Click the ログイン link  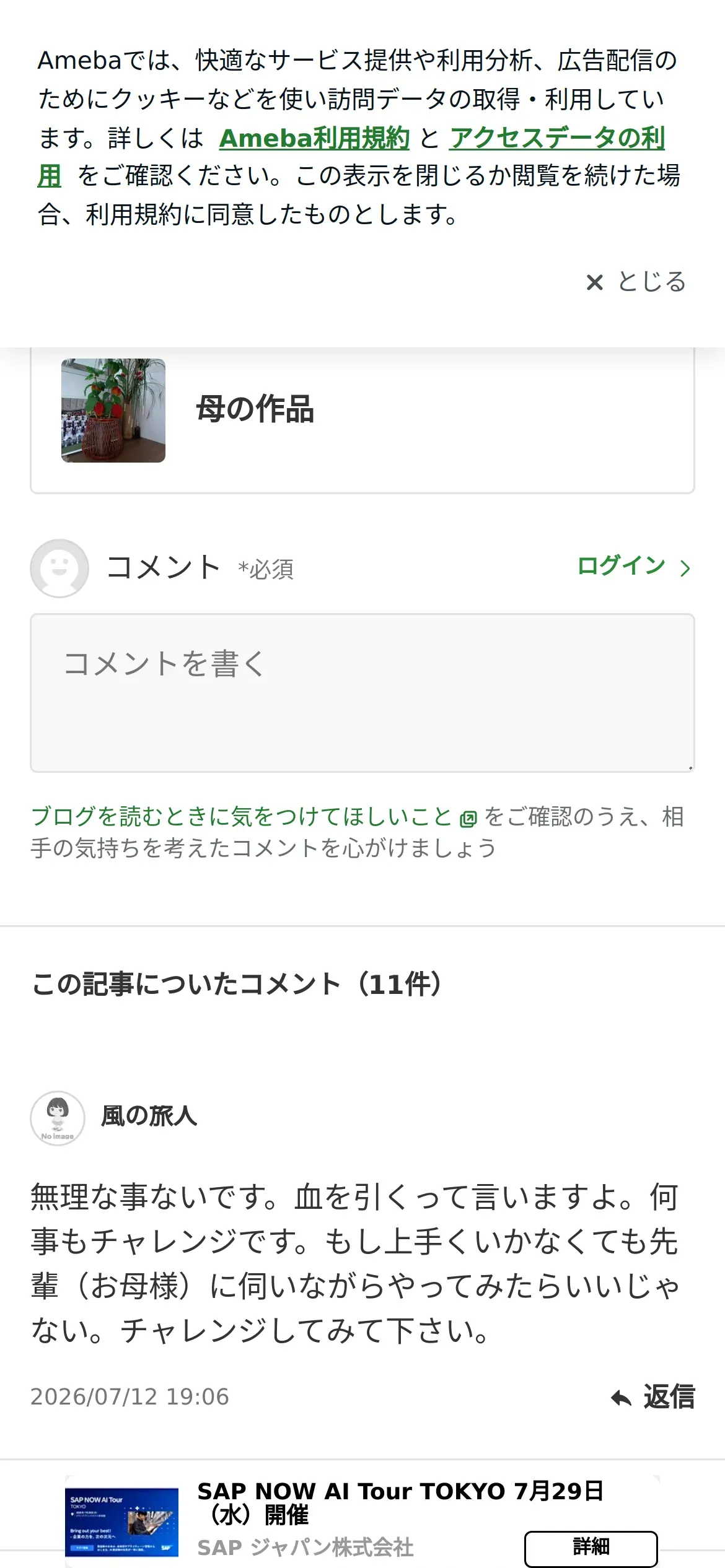click(x=621, y=566)
